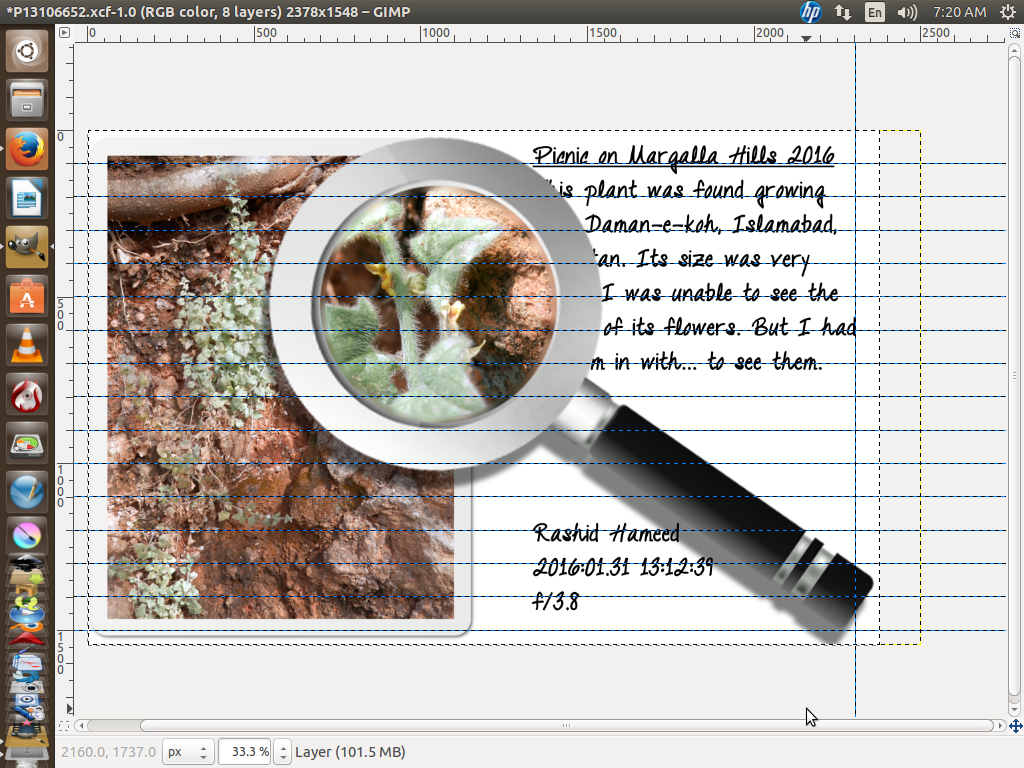Open the En keyboard layout indicator

[874, 12]
